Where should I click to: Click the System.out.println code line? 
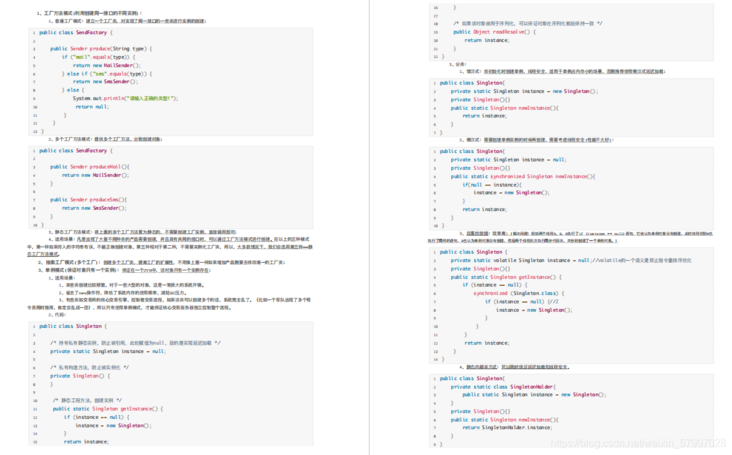tap(125, 98)
